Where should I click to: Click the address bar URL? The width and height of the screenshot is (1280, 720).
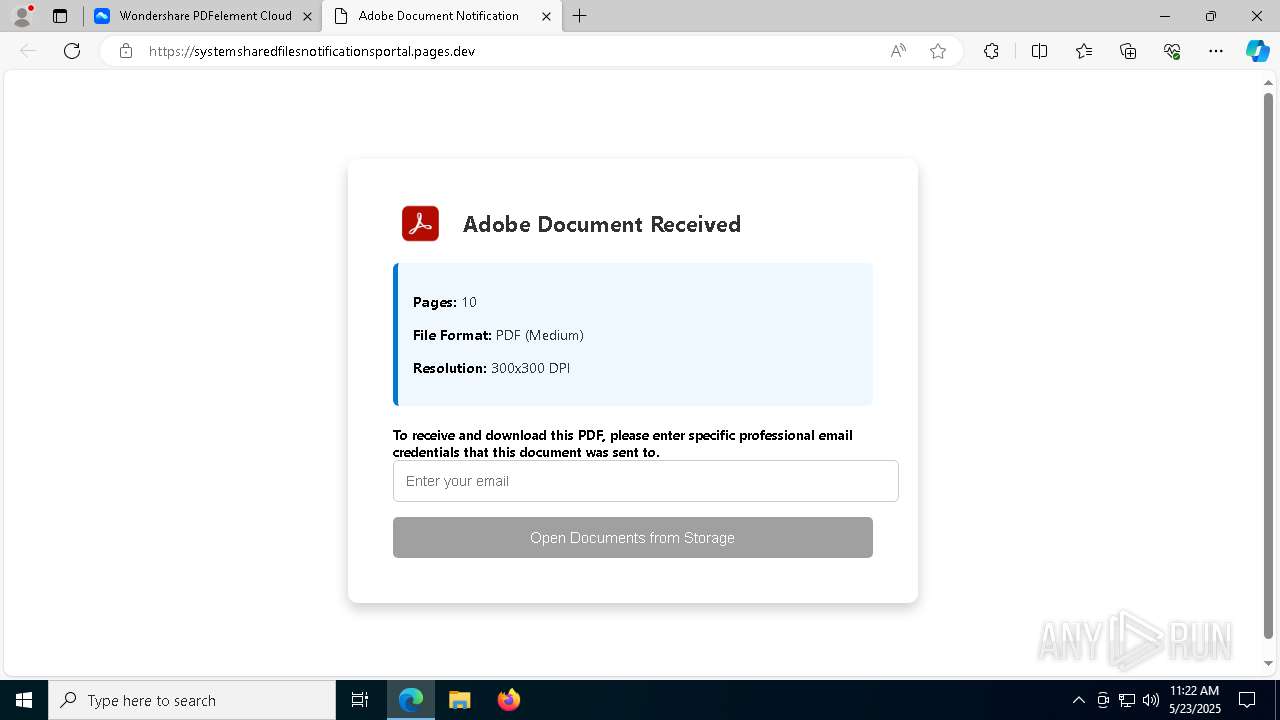tap(312, 51)
